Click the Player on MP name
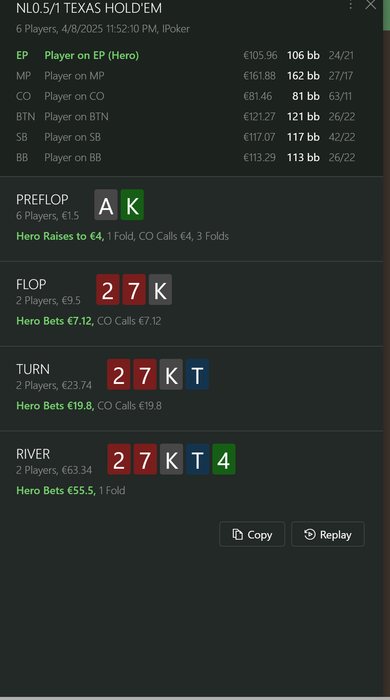 [x=74, y=75]
